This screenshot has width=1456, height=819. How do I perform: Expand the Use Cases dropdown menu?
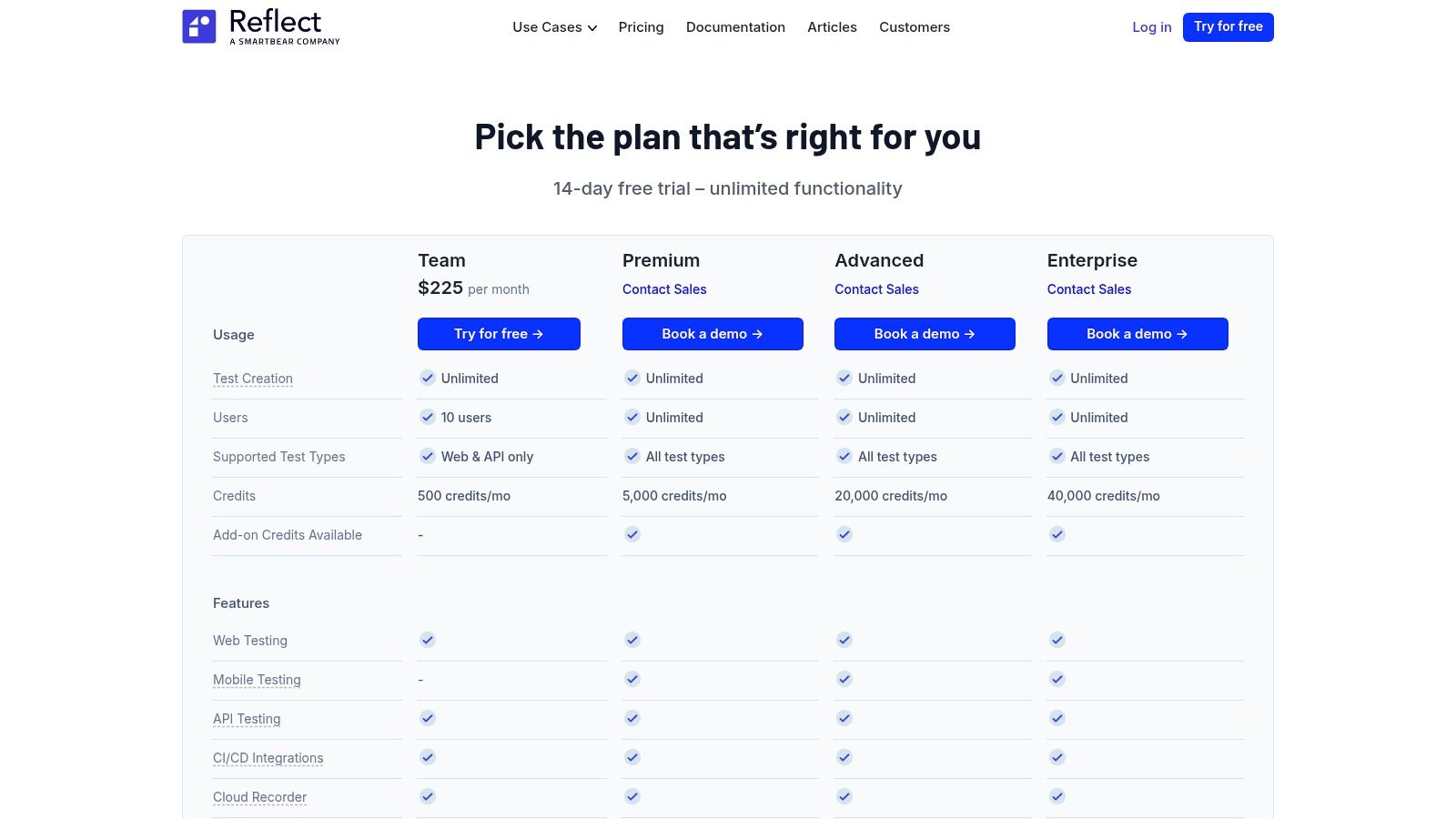(x=554, y=27)
